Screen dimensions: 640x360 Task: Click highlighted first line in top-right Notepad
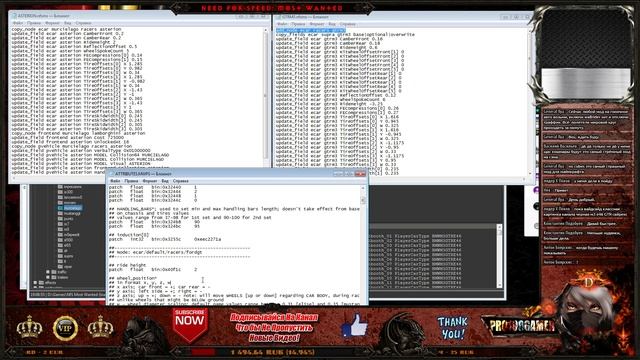[x=311, y=31]
